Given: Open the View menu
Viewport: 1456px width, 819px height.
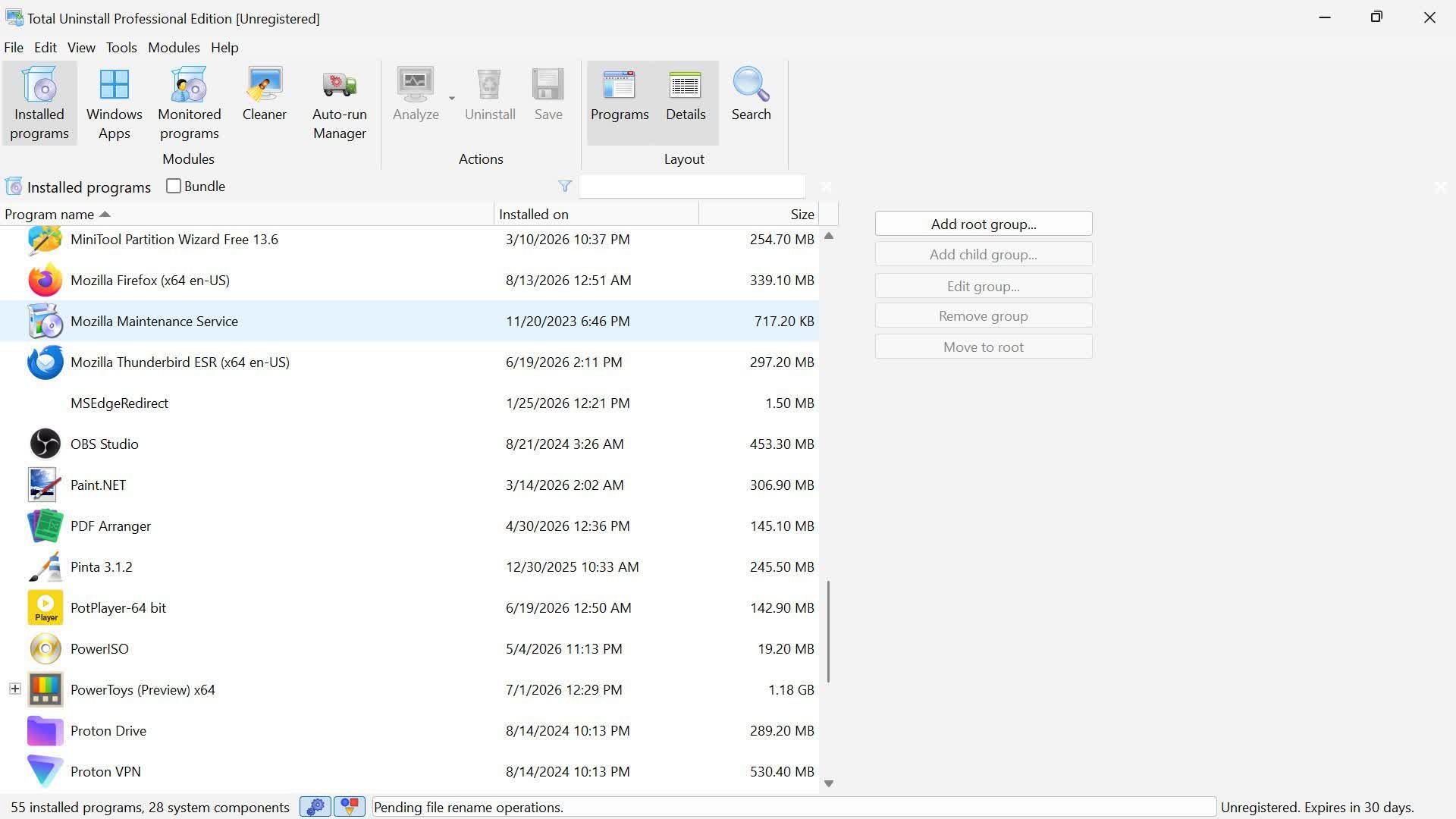Looking at the screenshot, I should (x=81, y=48).
